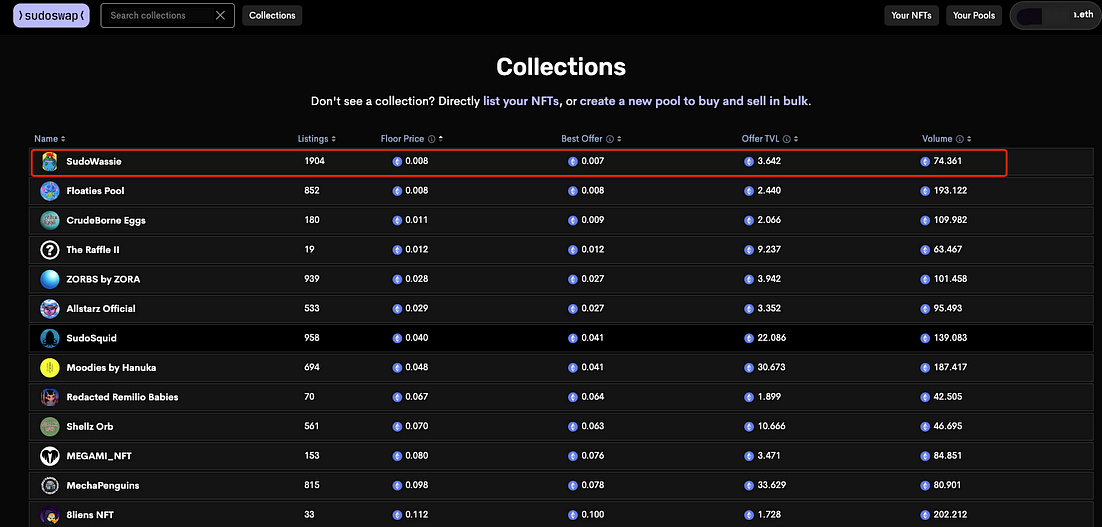
Task: Sort collections by Name column arrows
Action: (x=63, y=139)
